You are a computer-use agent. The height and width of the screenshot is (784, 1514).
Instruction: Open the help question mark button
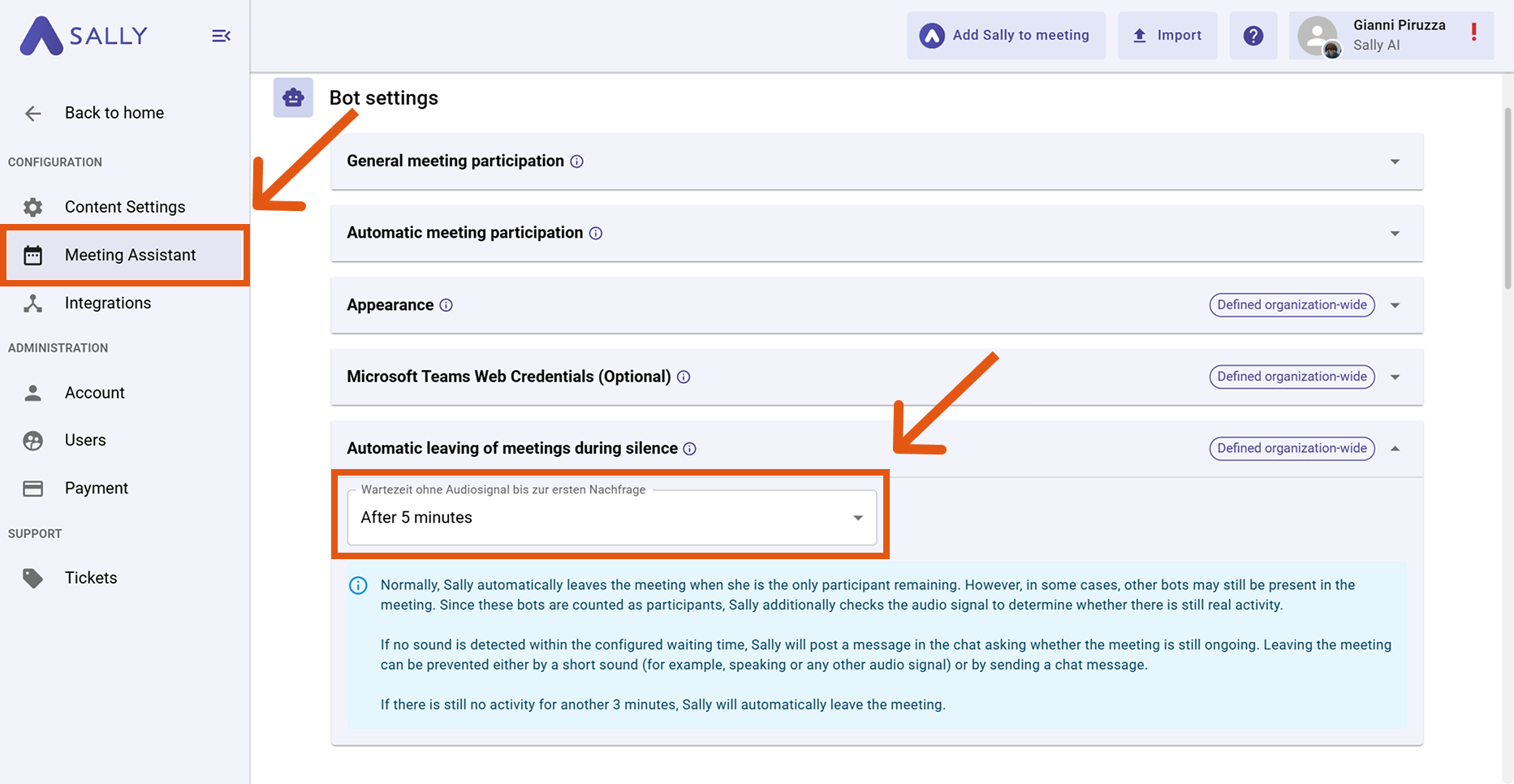[x=1253, y=35]
